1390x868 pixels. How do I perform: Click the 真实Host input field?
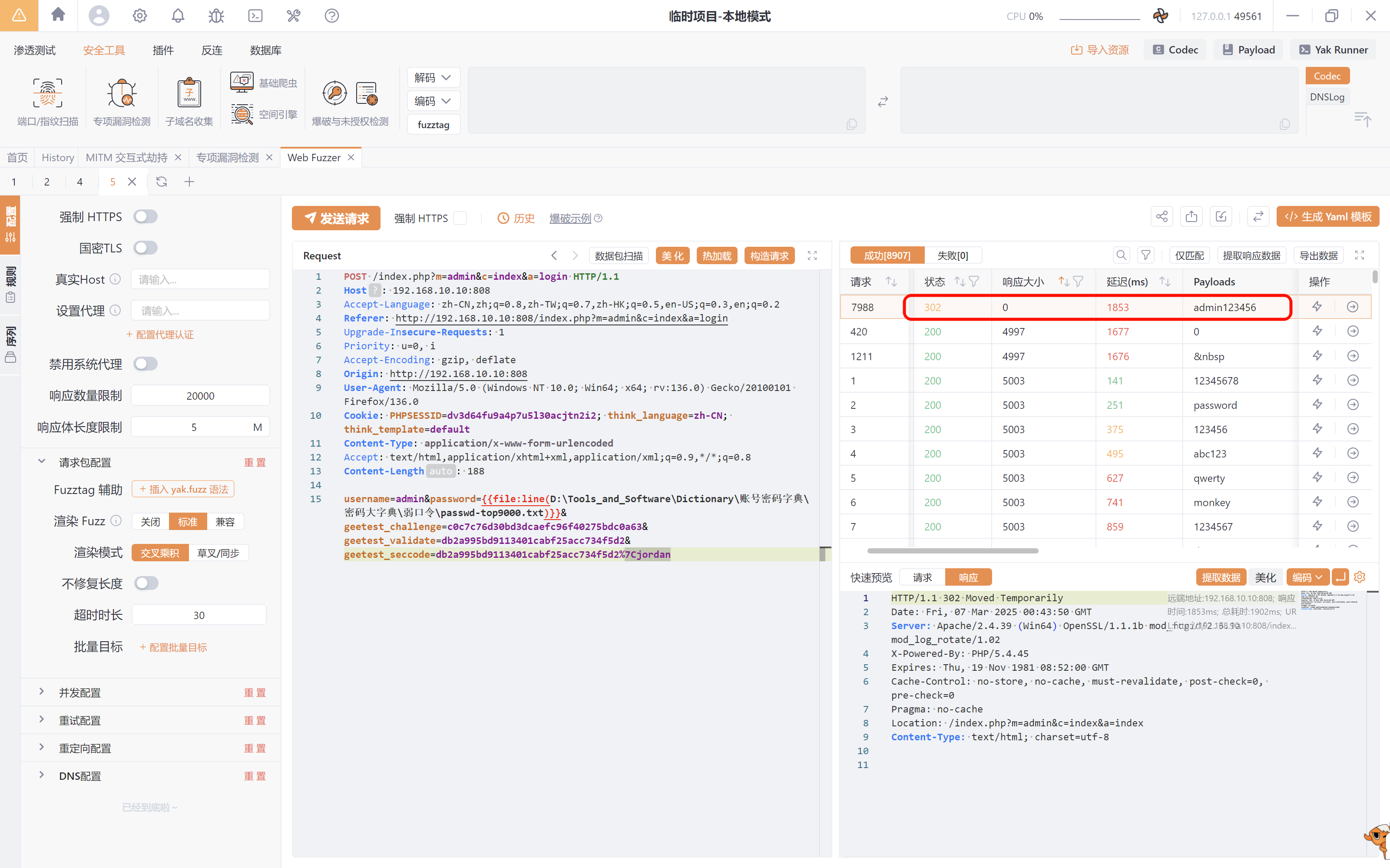200,280
